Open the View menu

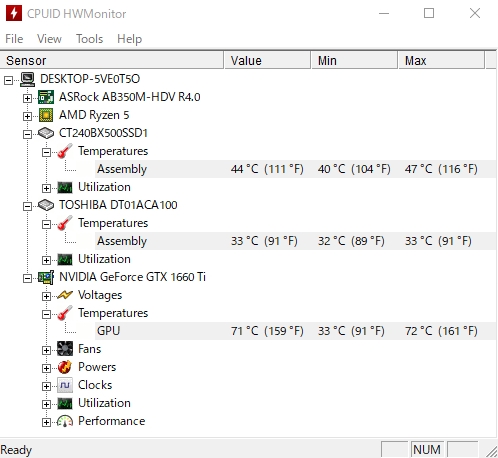tap(49, 39)
